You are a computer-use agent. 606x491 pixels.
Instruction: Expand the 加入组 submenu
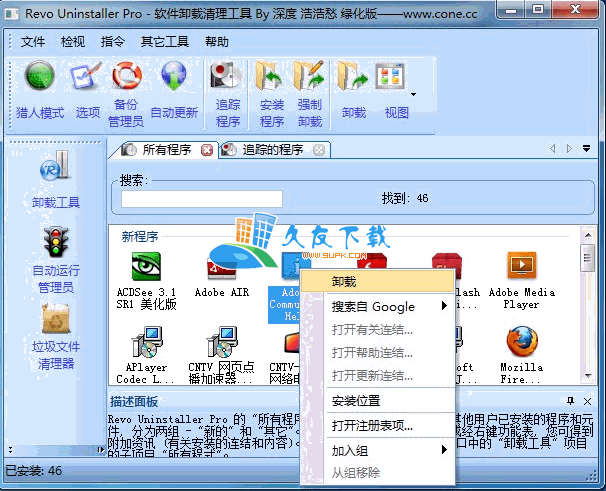click(377, 450)
